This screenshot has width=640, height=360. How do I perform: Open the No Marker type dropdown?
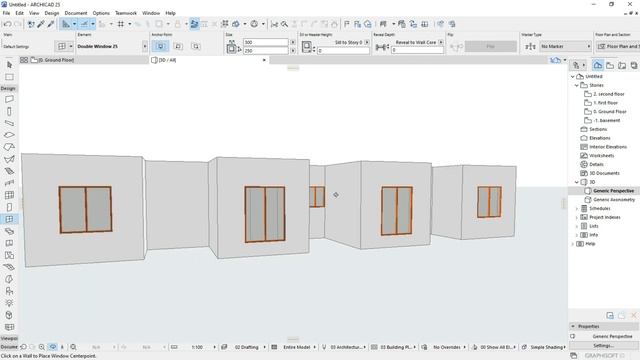point(565,47)
